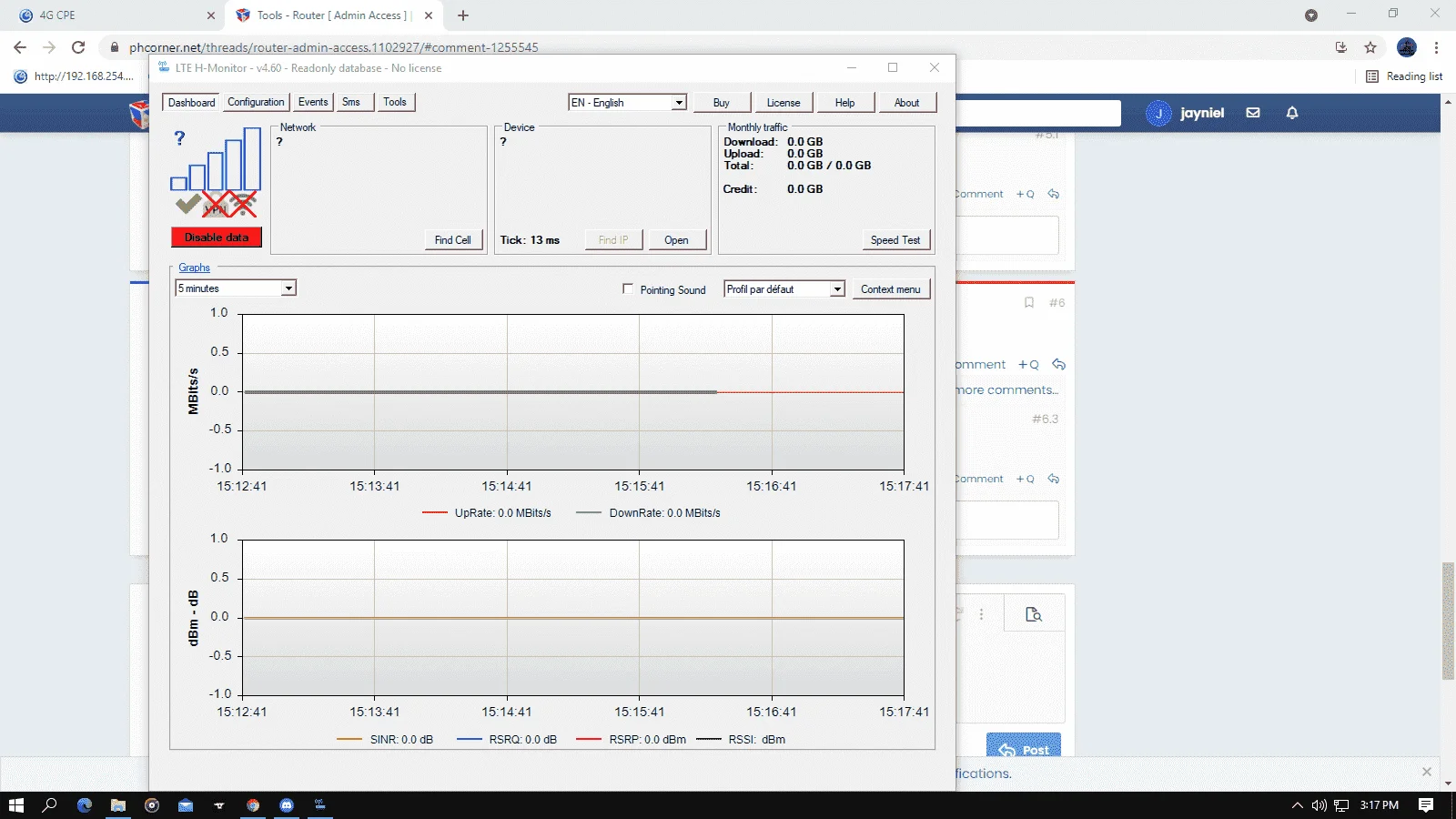Viewport: 1456px width, 819px height.
Task: Dismiss the notifications banner with the X
Action: click(x=1426, y=772)
